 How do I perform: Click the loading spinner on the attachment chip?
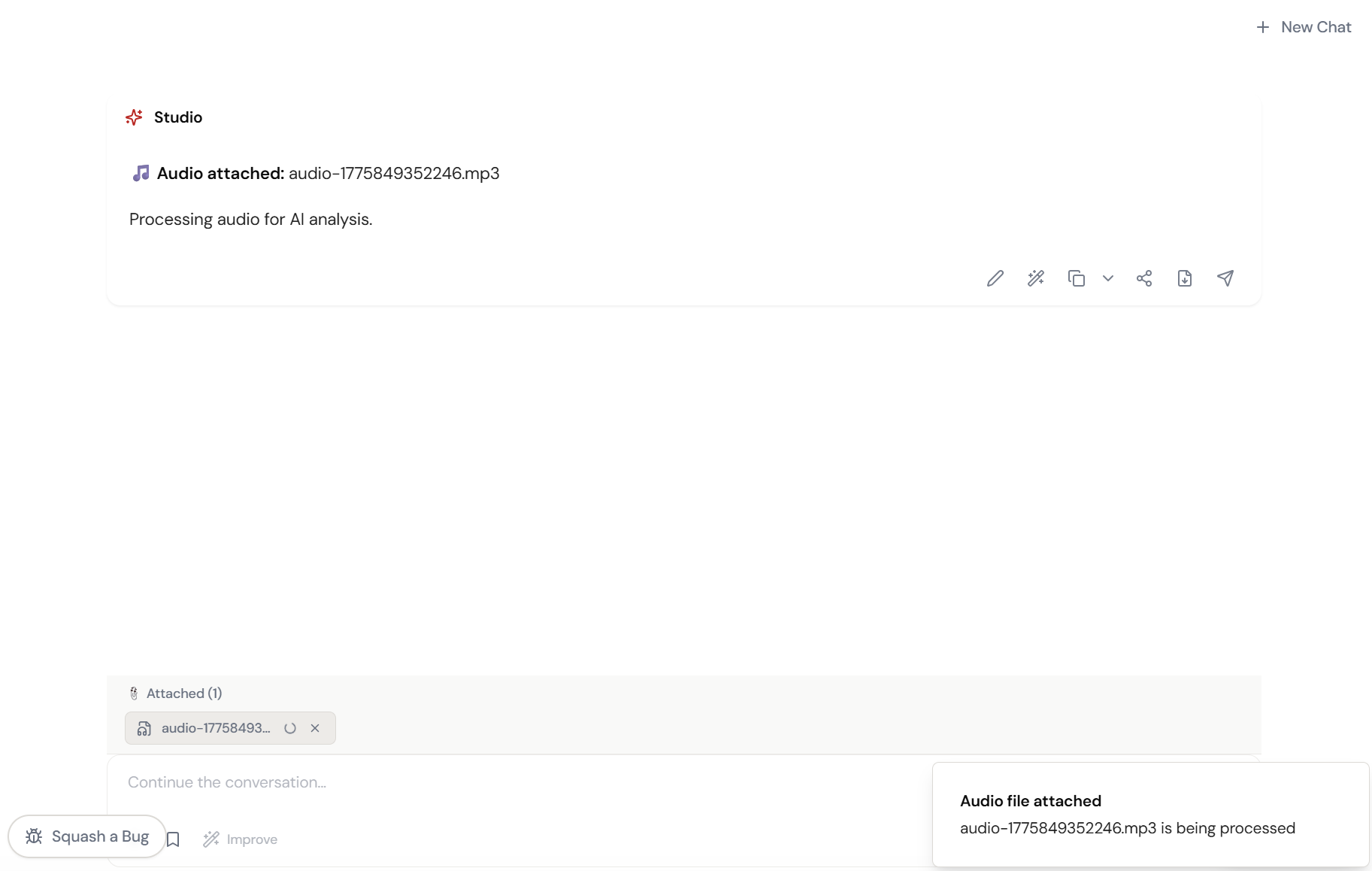tap(291, 728)
